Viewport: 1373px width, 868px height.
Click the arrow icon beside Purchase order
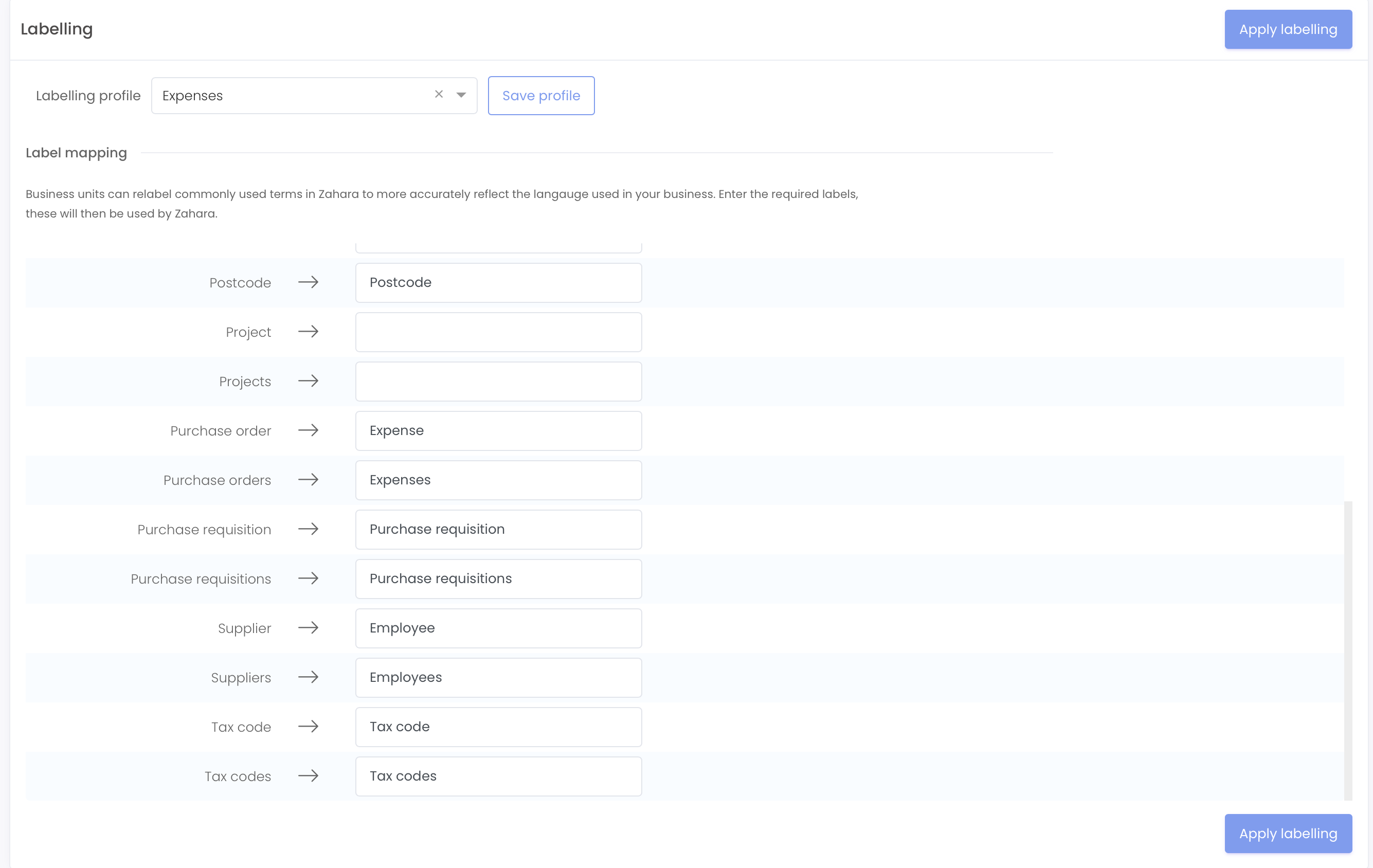click(x=309, y=430)
